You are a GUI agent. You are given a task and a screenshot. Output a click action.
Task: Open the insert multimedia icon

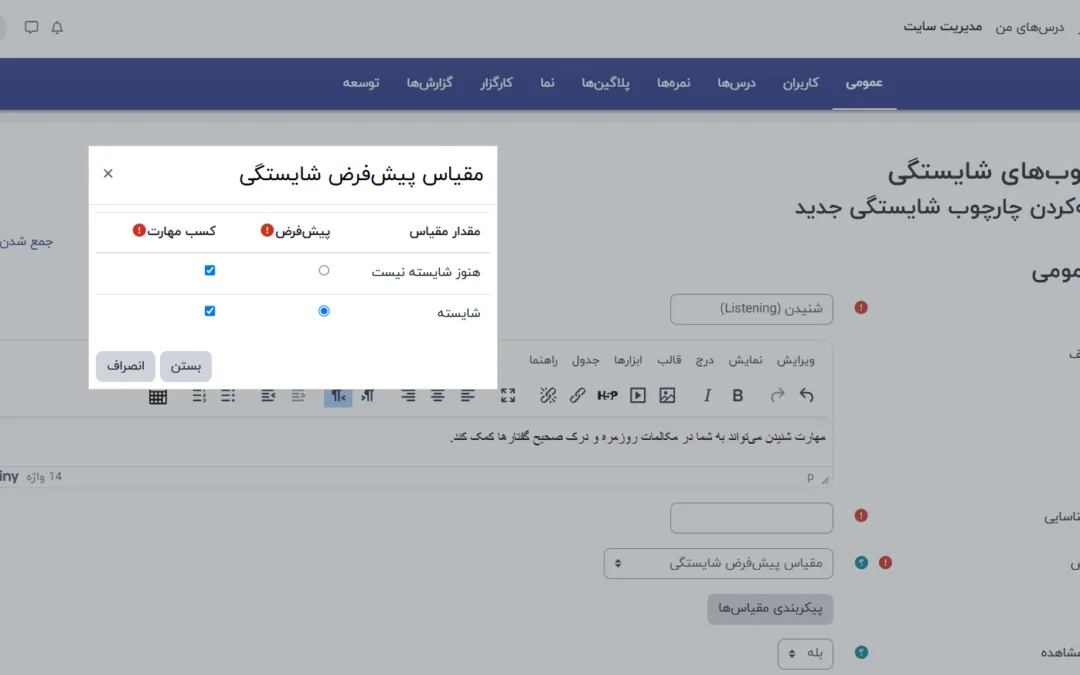[638, 396]
